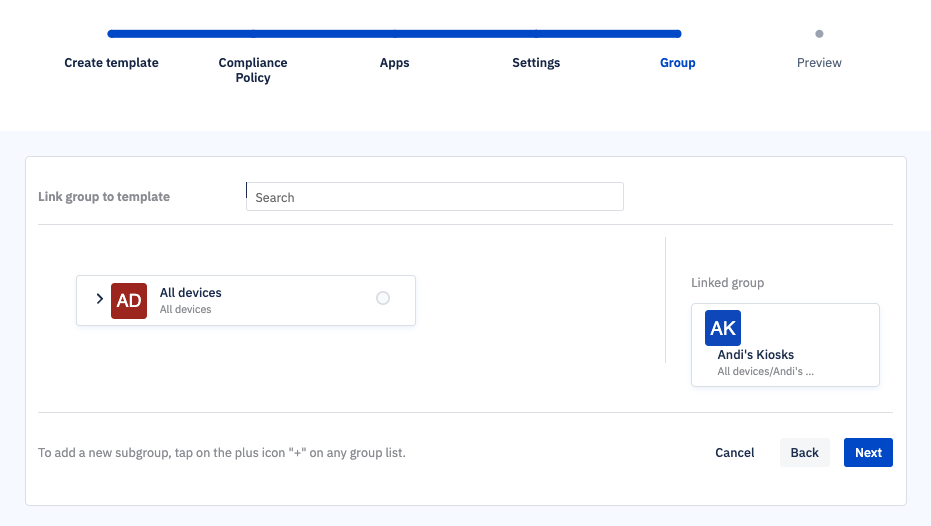Jump to the Settings step
931x526 pixels.
click(x=536, y=62)
